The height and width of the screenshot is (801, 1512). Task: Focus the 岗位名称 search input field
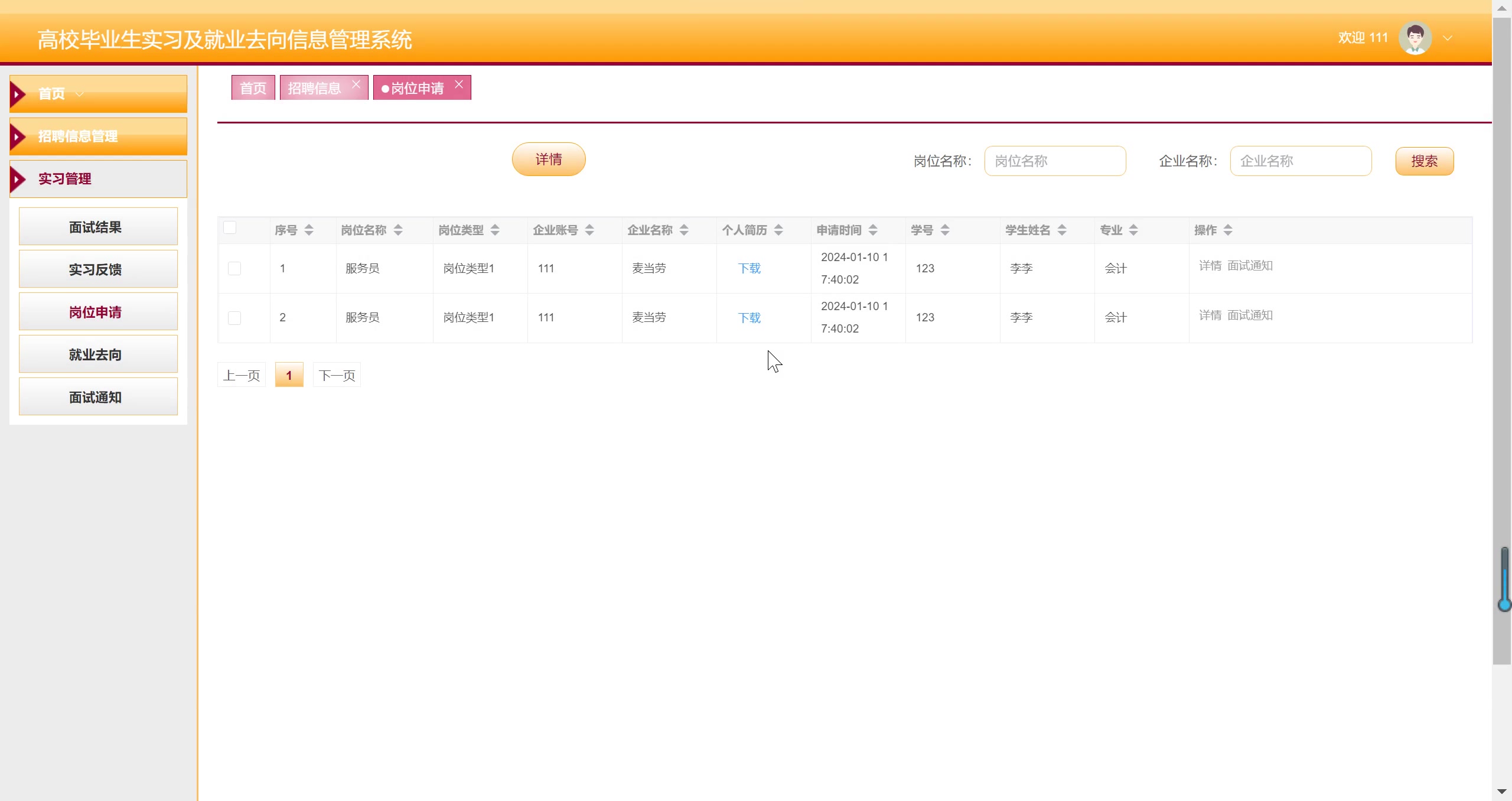pyautogui.click(x=1055, y=161)
